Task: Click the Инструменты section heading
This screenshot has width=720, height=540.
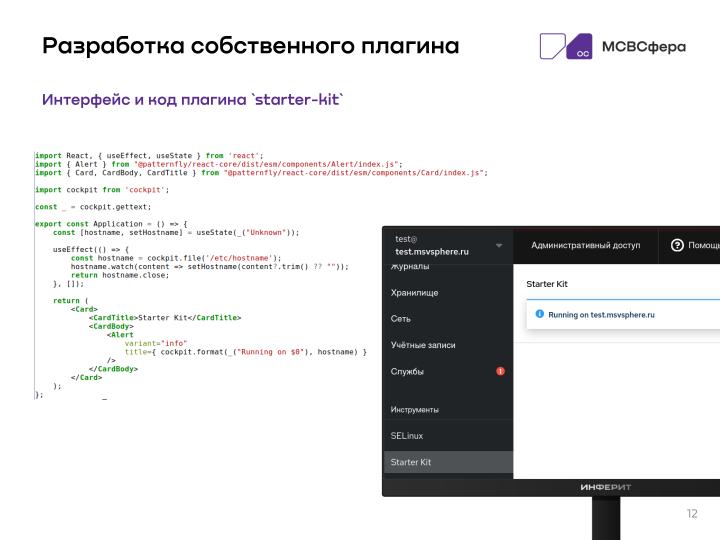Action: pos(415,409)
